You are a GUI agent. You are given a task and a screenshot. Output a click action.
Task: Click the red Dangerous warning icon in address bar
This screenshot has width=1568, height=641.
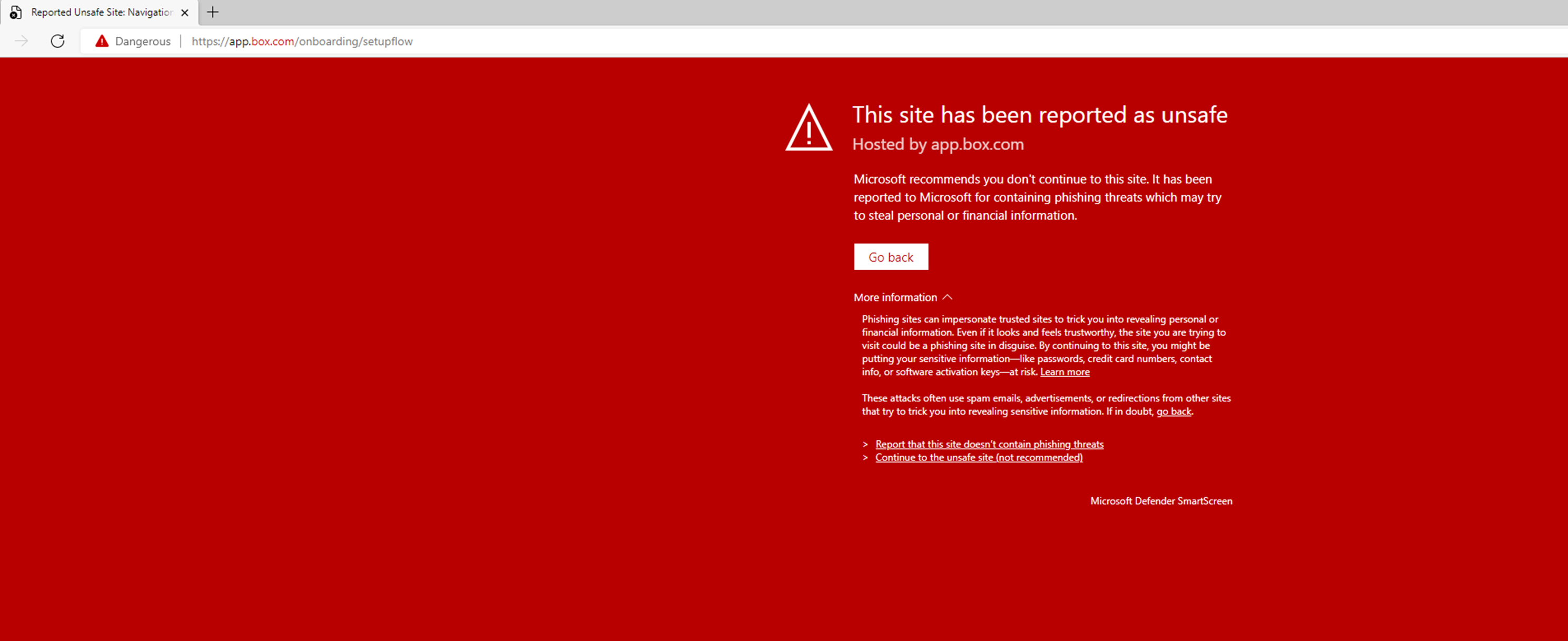[x=102, y=41]
